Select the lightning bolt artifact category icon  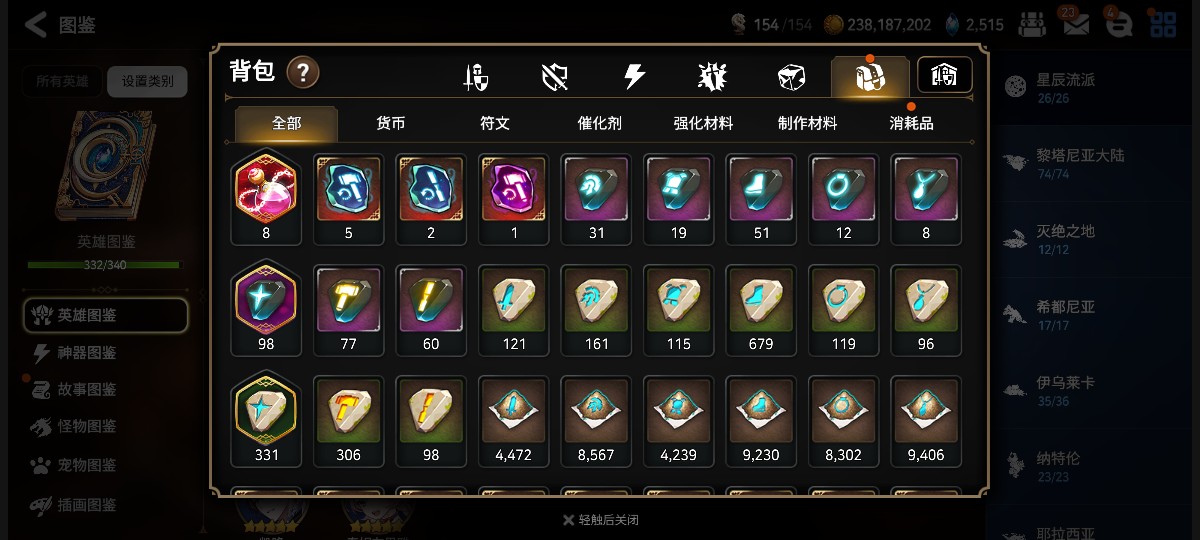click(x=634, y=77)
